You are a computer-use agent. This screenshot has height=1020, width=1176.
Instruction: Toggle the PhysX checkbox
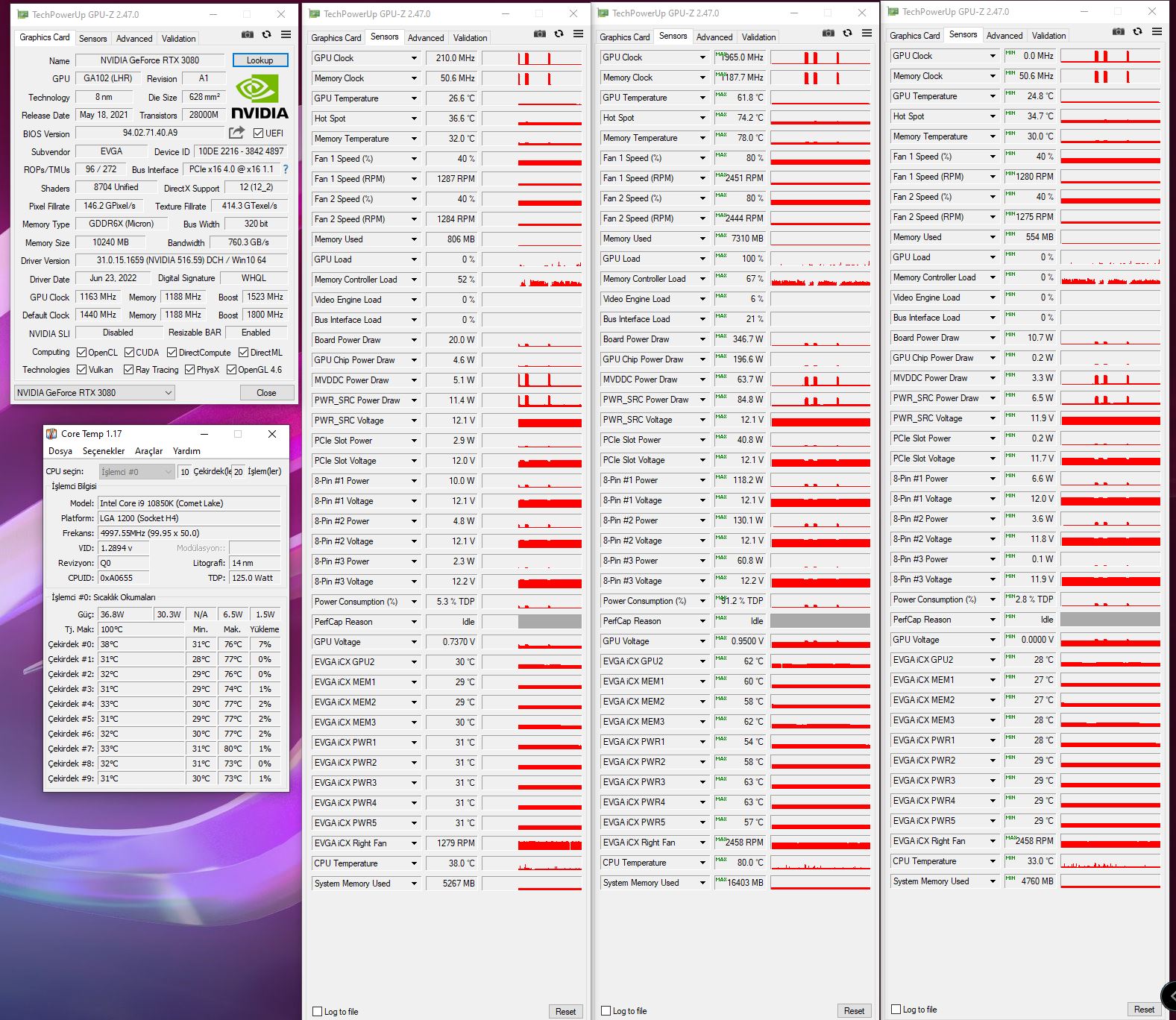coord(189,370)
